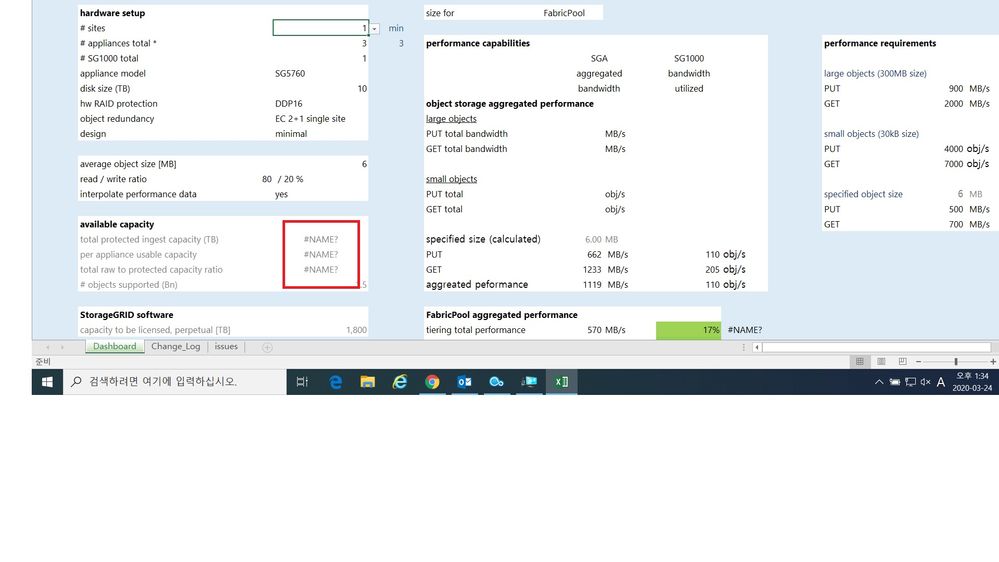Select the interpolate performance data value yes
This screenshot has width=999, height=562.
281,194
